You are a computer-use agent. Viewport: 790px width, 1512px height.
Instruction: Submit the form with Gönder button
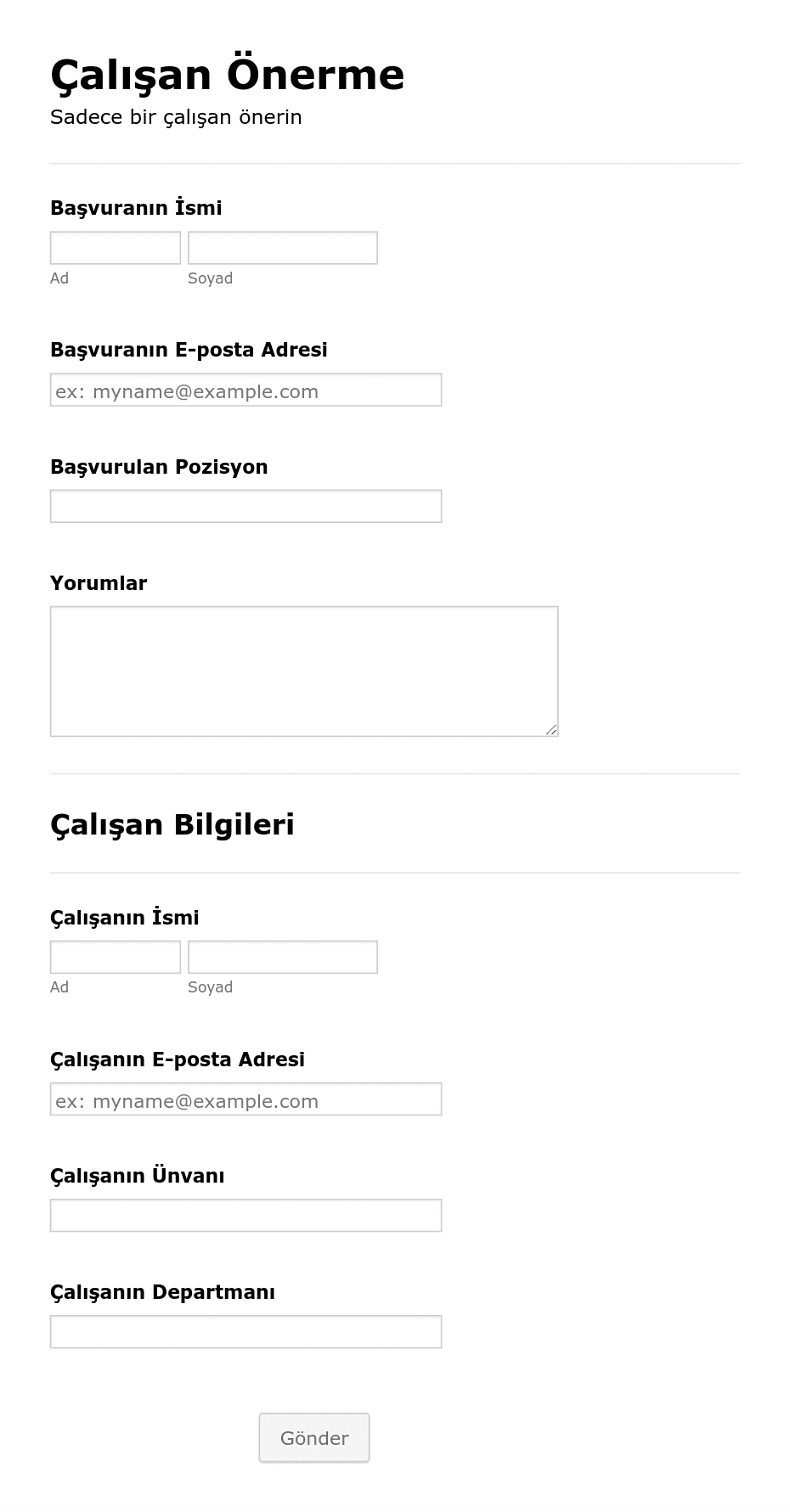coord(314,1437)
